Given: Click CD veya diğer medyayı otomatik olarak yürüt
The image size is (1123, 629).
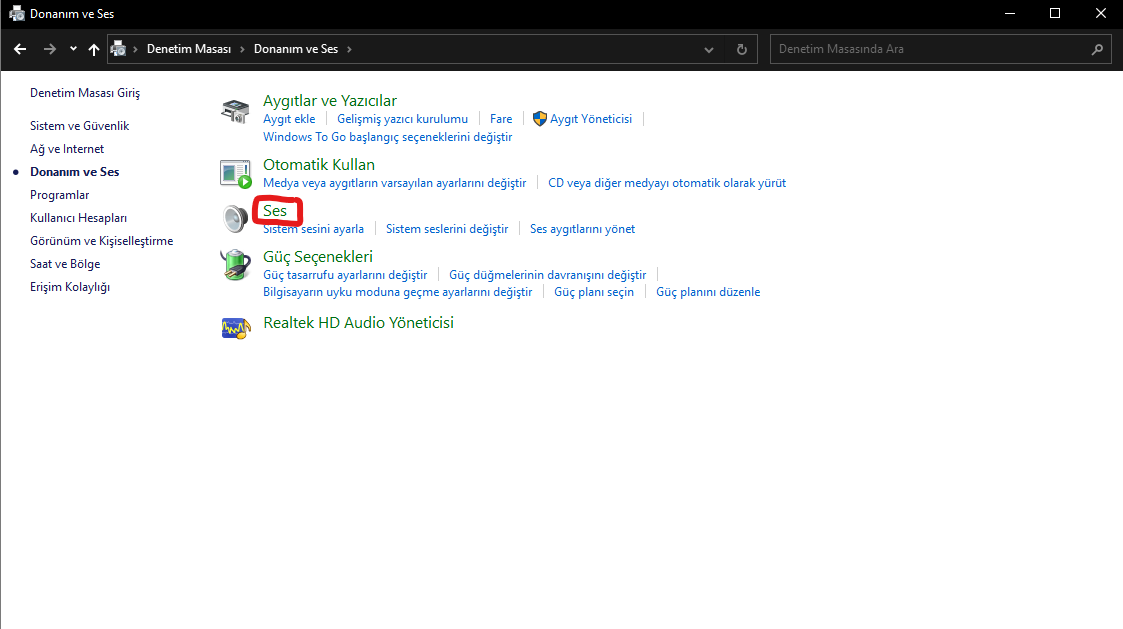Looking at the screenshot, I should click(x=667, y=183).
